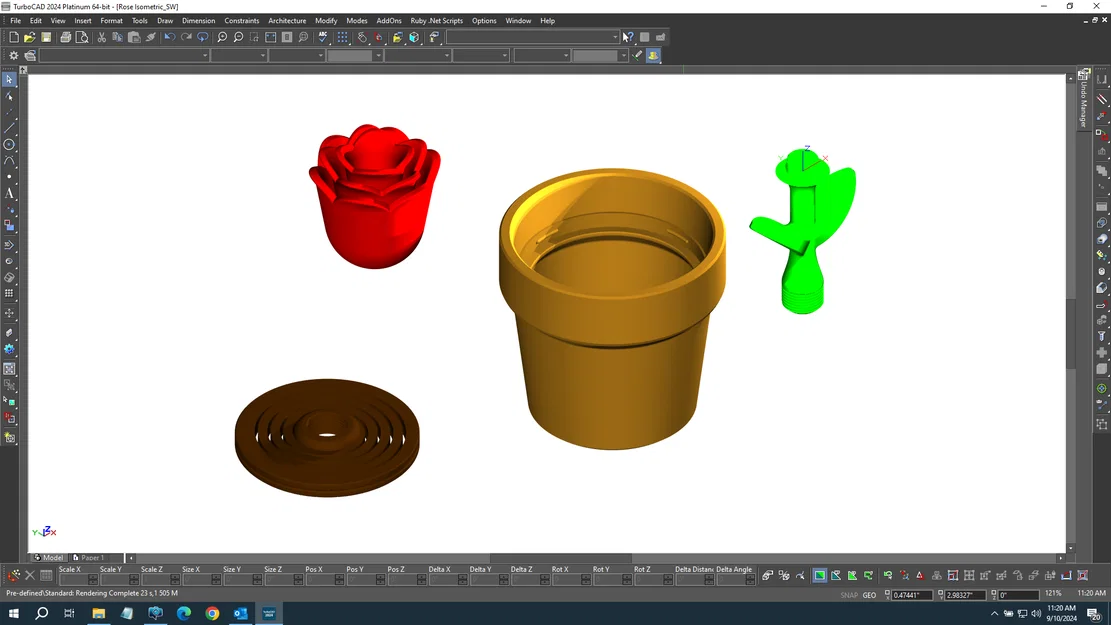
Task: Click the Undo arrow icon
Action: (x=169, y=36)
